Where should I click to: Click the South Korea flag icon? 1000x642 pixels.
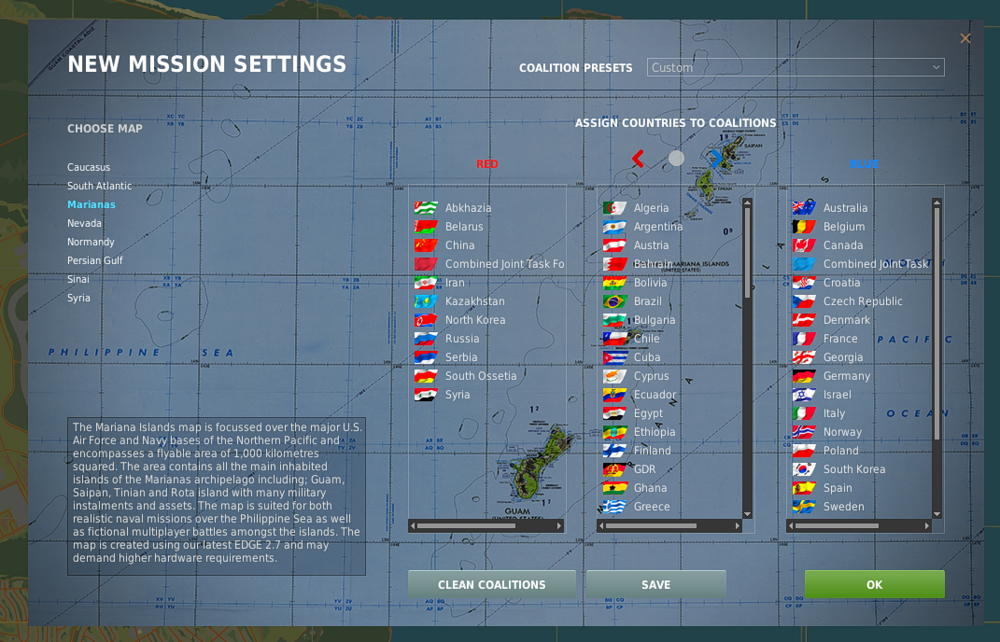pos(804,469)
